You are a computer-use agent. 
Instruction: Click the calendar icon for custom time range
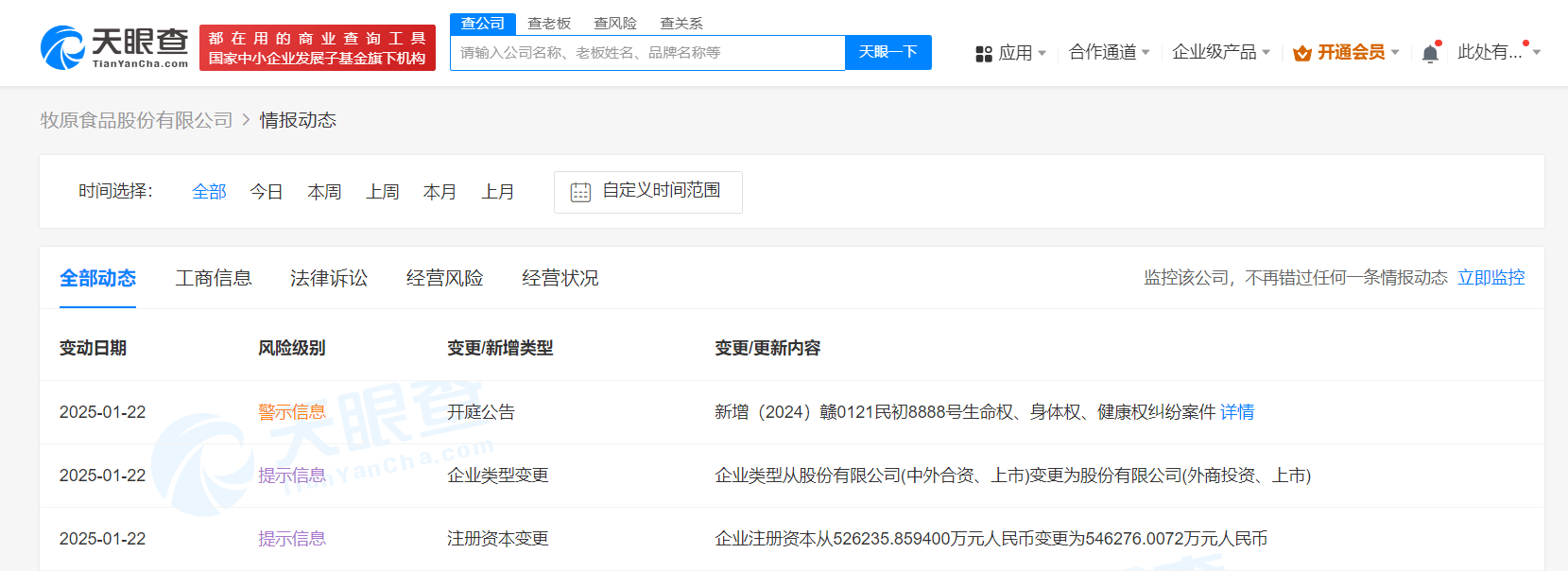pos(580,192)
